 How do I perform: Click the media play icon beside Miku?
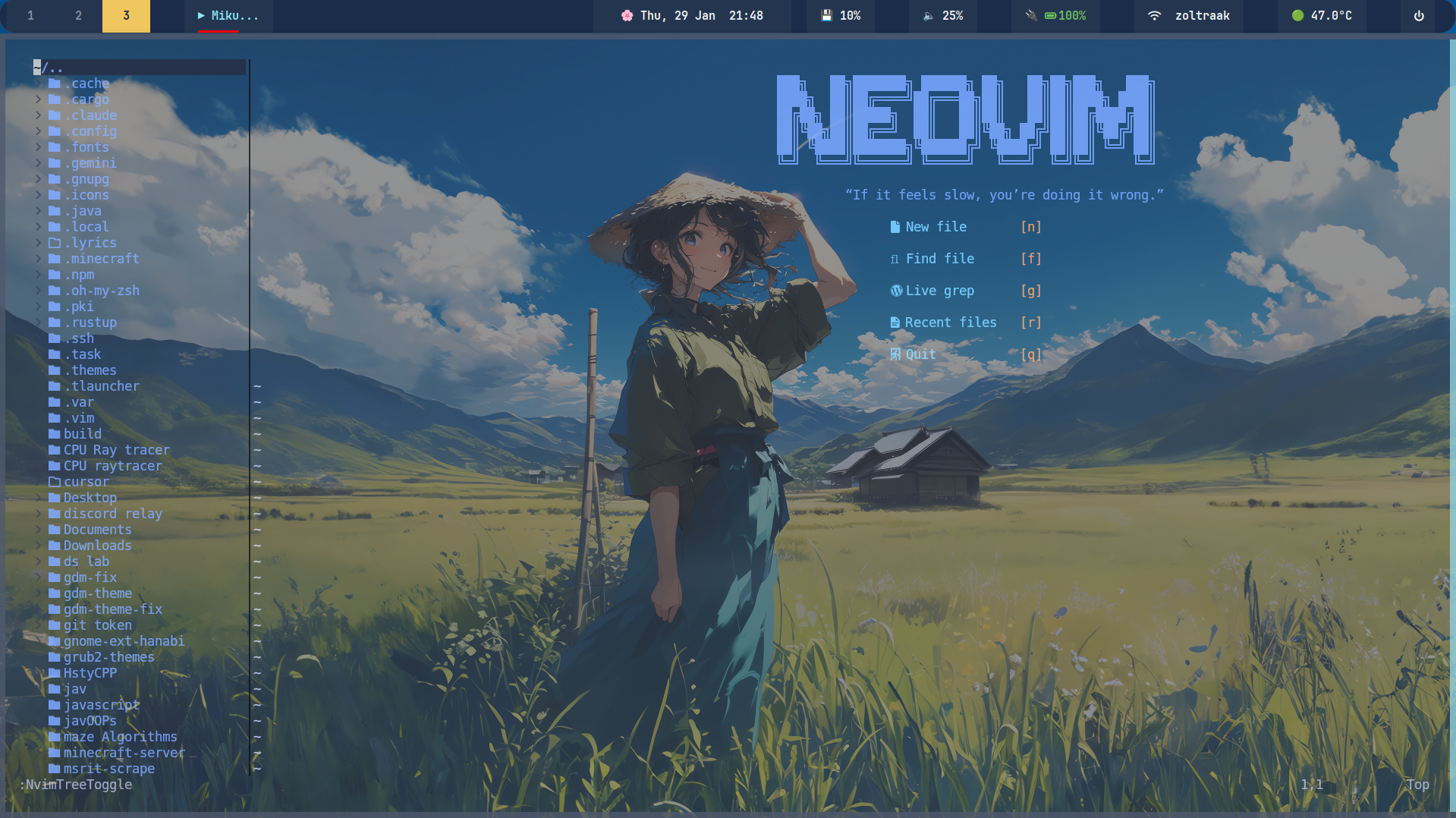(x=201, y=15)
